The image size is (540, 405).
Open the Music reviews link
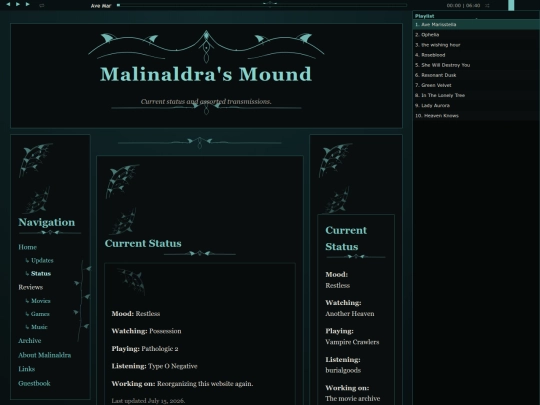(39, 327)
